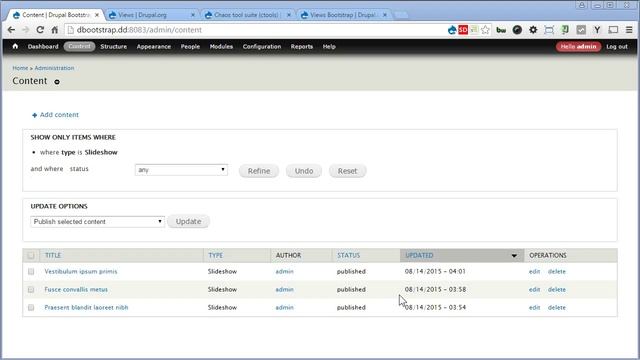Open the gear extension icon
The height and width of the screenshot is (360, 640).
tap(533, 30)
